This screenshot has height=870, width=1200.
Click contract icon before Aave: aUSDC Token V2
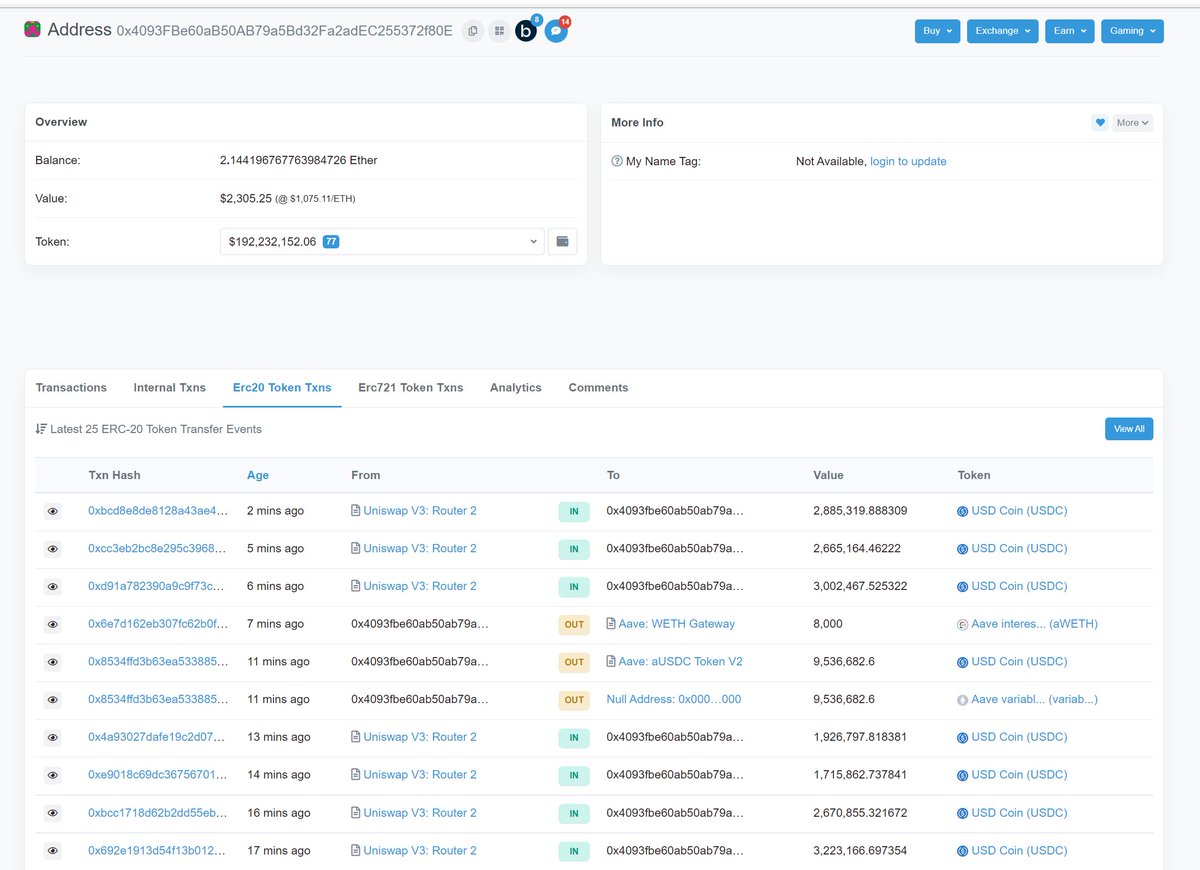pos(611,662)
